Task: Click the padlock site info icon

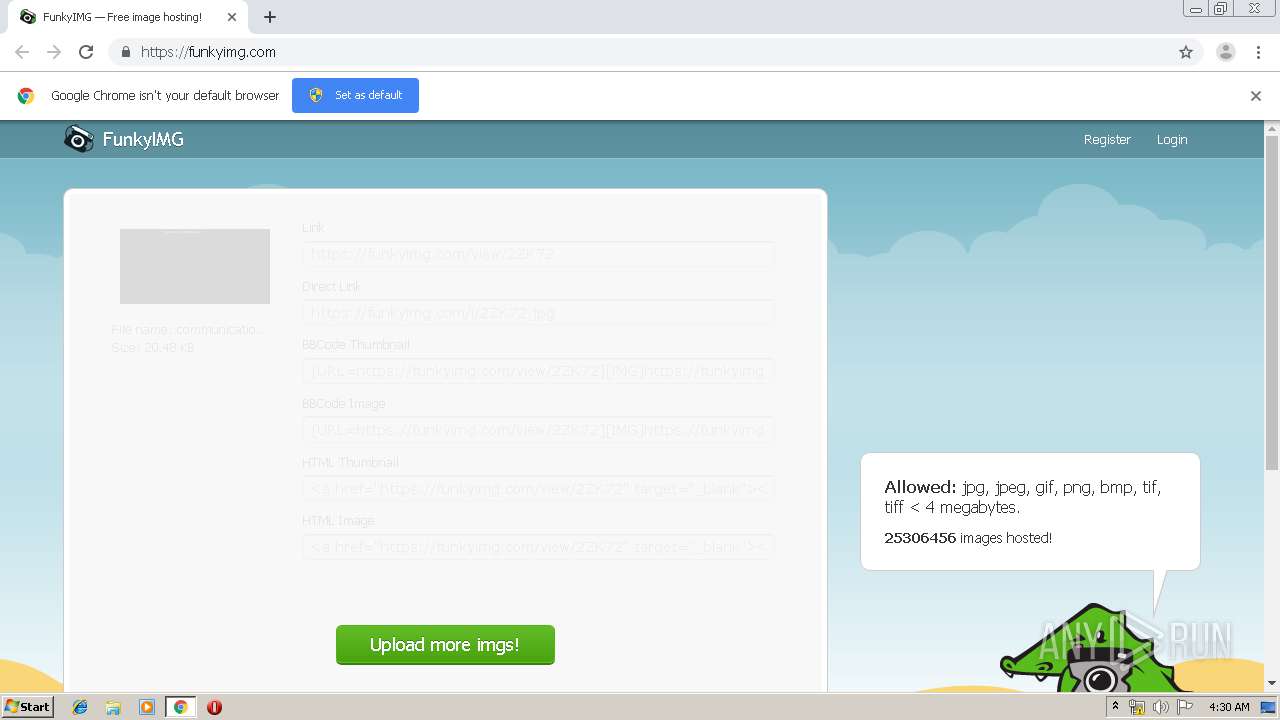Action: pyautogui.click(x=125, y=52)
